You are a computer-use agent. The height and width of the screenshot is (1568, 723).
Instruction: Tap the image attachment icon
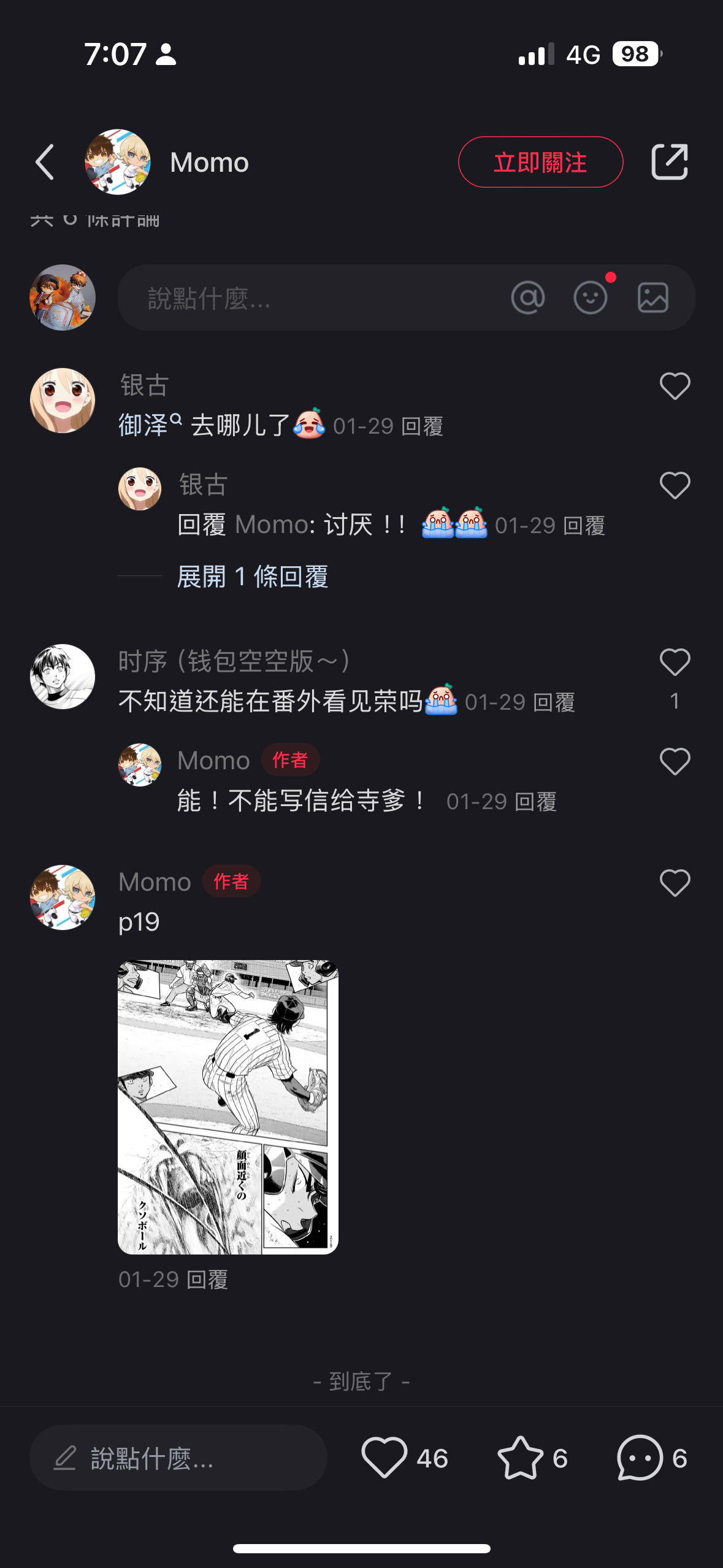click(653, 298)
